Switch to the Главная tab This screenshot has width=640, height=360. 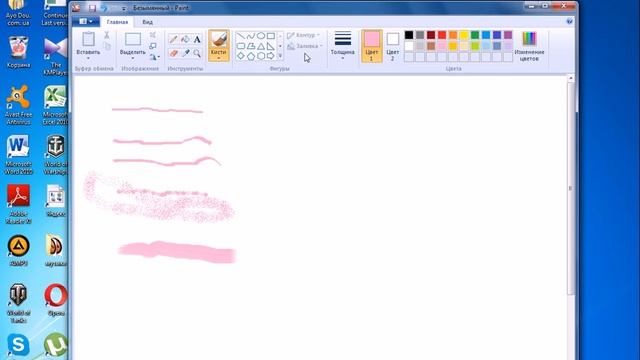tap(117, 22)
